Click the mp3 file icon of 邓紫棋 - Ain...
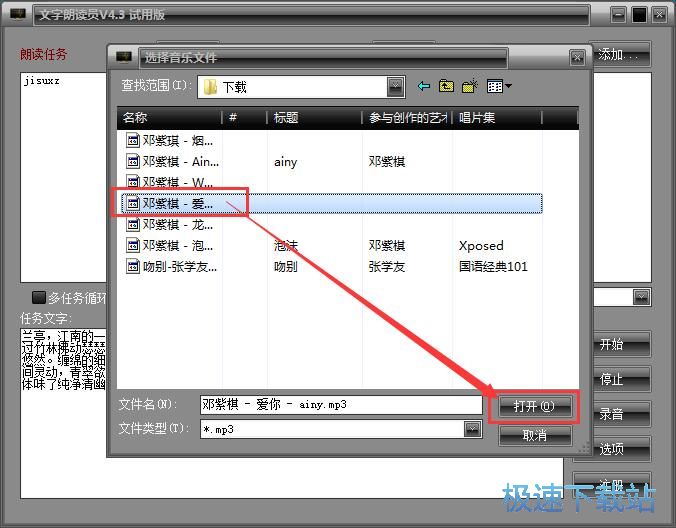This screenshot has width=676, height=528. [x=133, y=161]
